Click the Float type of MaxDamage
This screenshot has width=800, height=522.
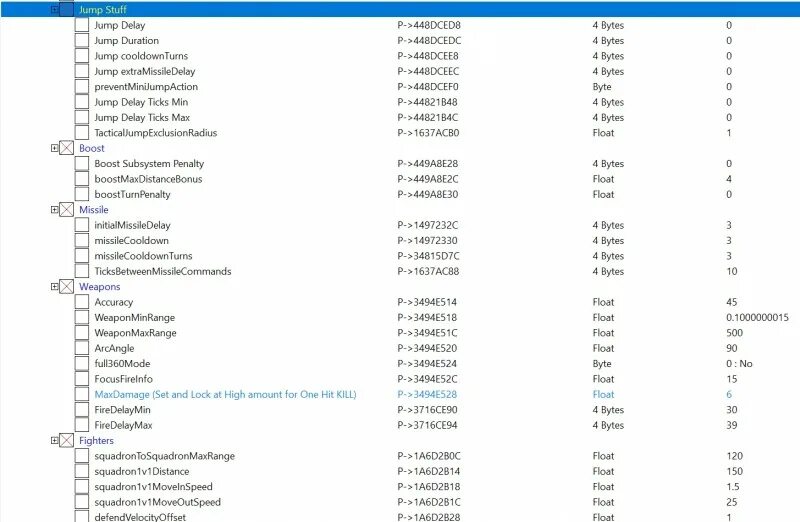[604, 394]
